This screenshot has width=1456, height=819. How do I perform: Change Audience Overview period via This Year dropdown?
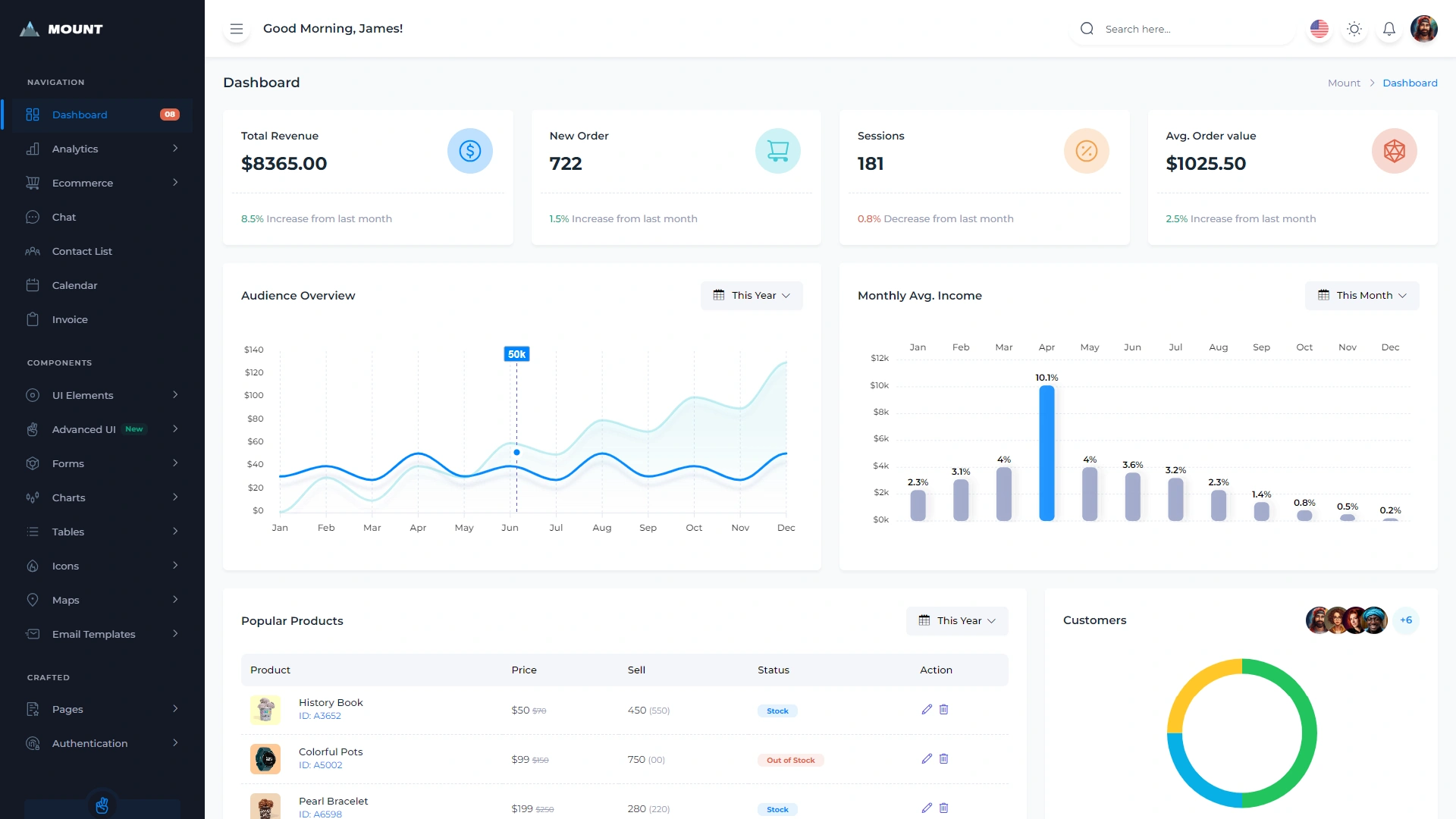pyautogui.click(x=752, y=295)
